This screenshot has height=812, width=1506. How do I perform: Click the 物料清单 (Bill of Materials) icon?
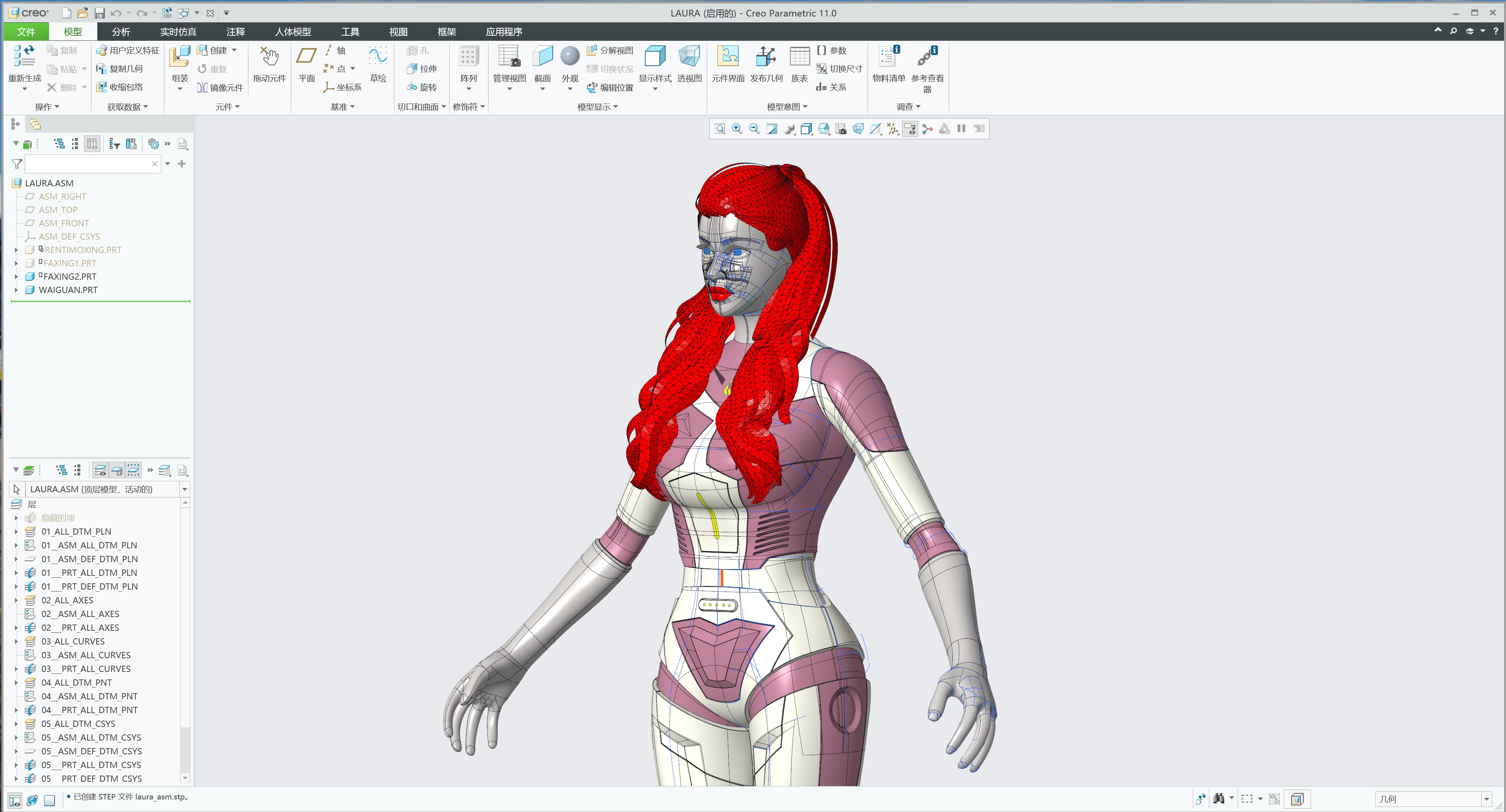point(888,64)
